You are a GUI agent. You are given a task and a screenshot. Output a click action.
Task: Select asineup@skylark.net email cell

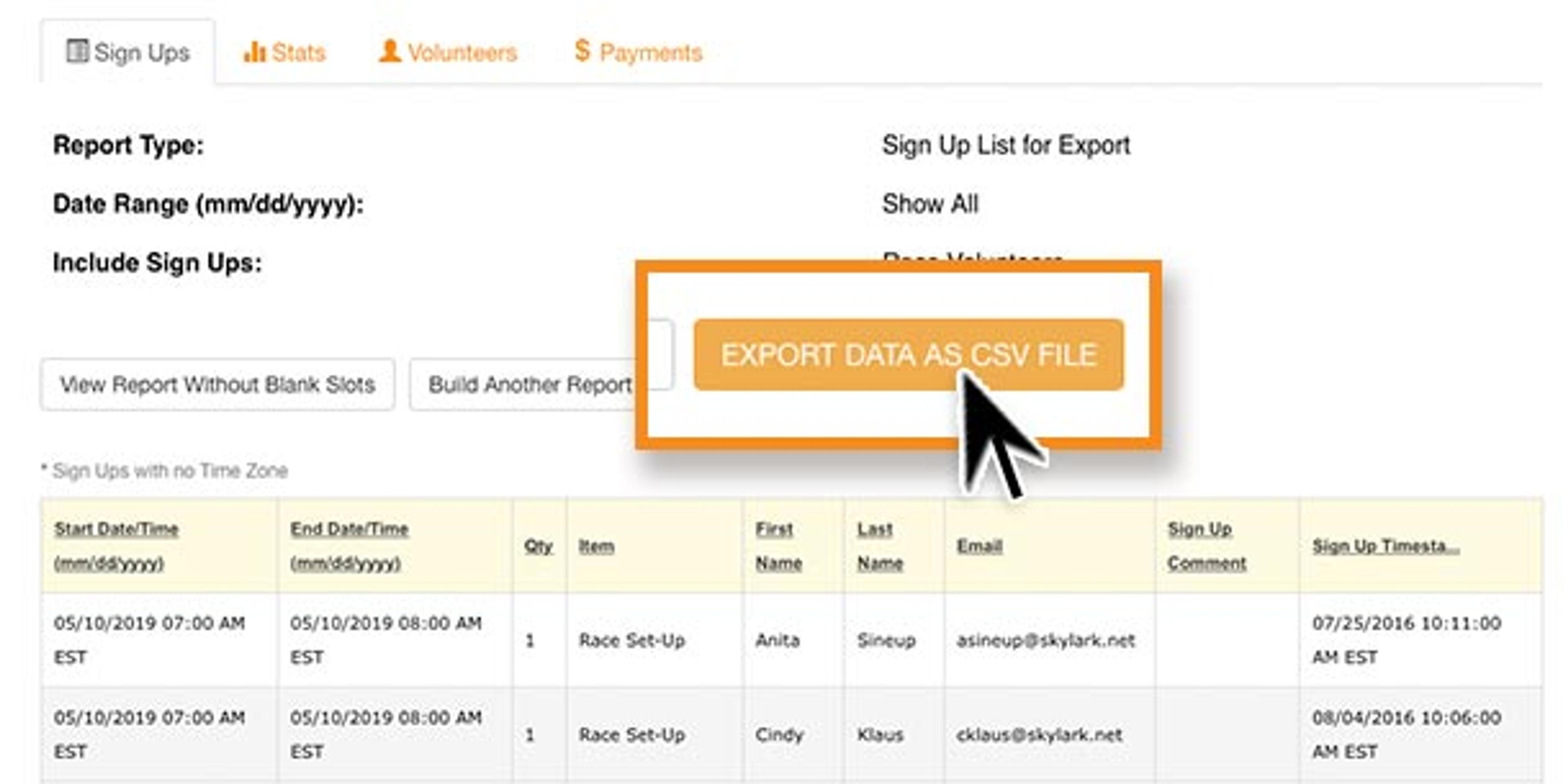1045,640
